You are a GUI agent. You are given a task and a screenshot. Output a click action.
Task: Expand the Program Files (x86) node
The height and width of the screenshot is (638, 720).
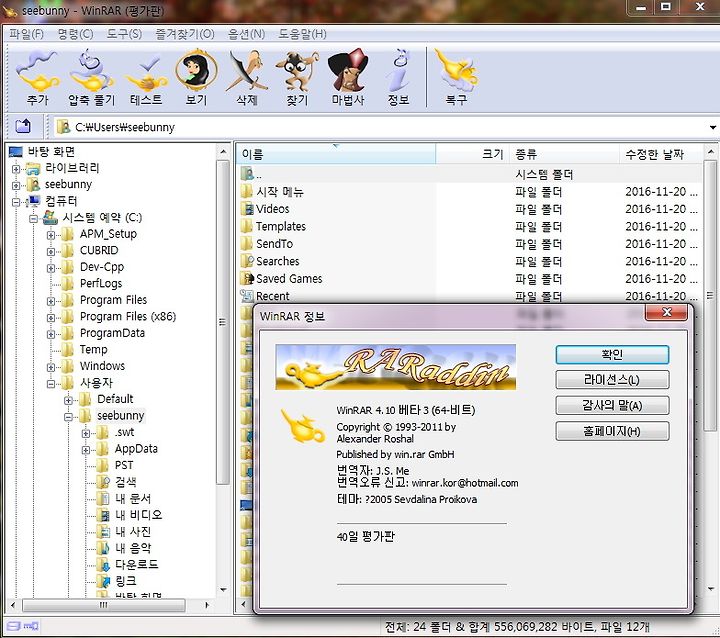click(51, 318)
